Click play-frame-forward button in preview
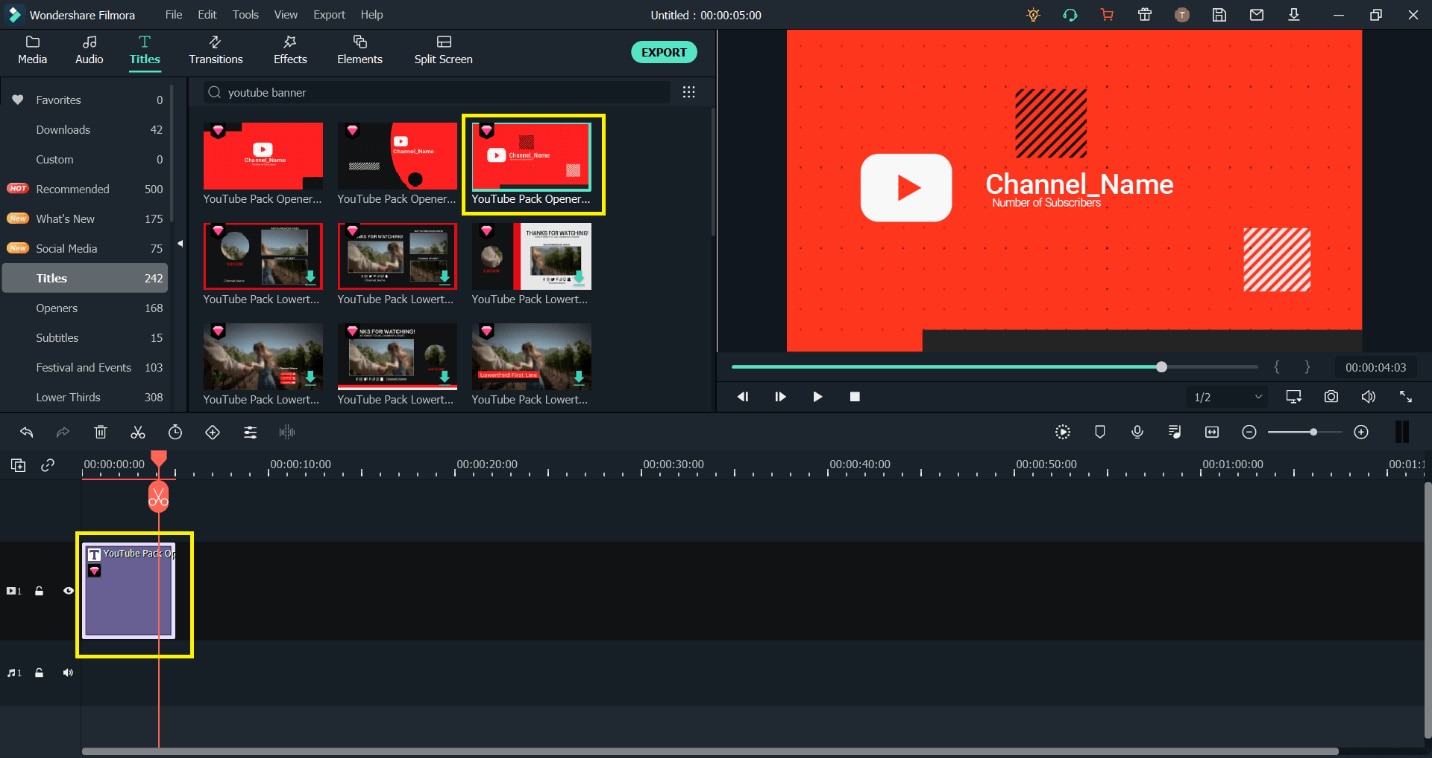 click(x=780, y=397)
